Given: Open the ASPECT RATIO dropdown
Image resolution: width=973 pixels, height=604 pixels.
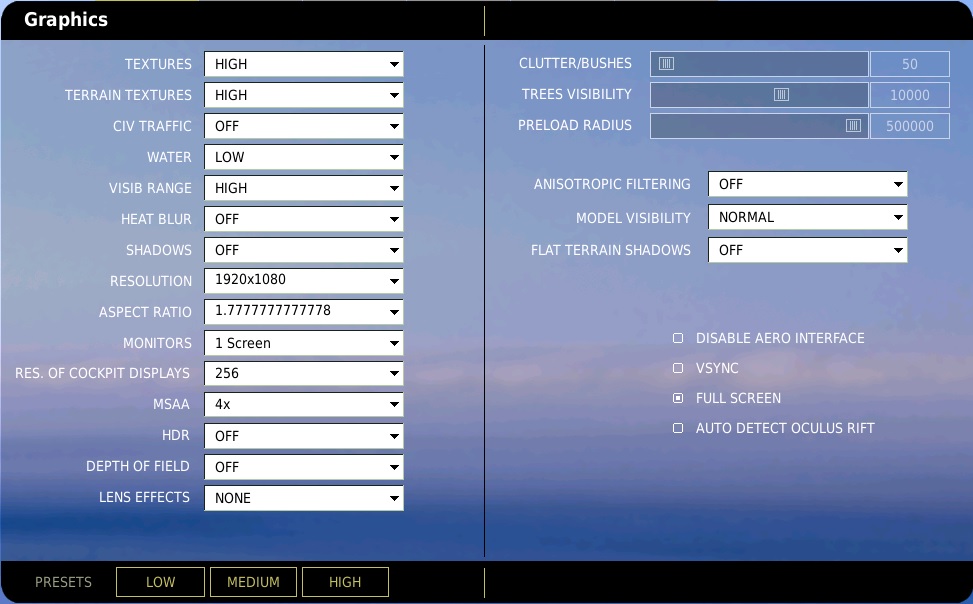Looking at the screenshot, I should coord(303,312).
